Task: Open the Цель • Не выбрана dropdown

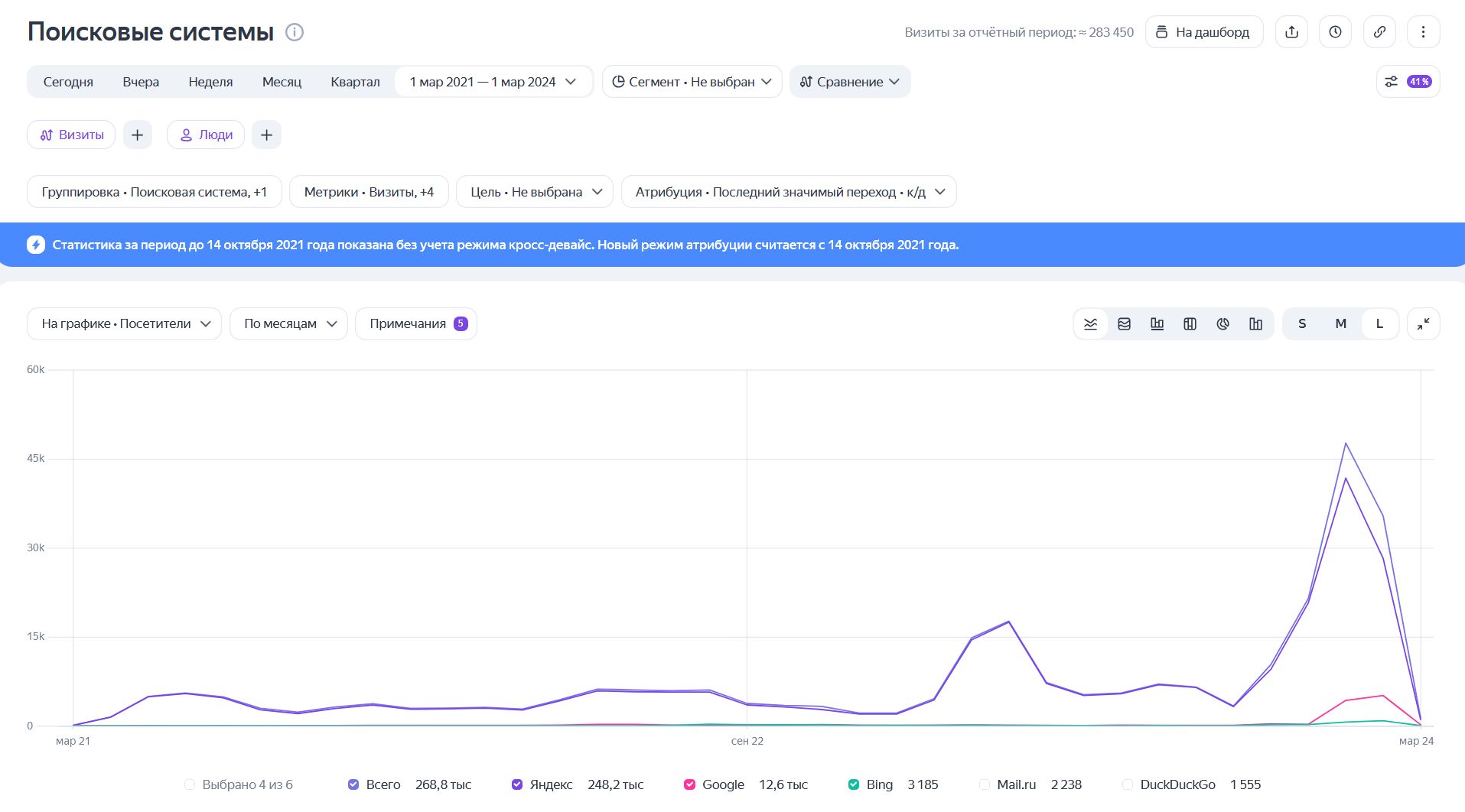Action: point(535,192)
